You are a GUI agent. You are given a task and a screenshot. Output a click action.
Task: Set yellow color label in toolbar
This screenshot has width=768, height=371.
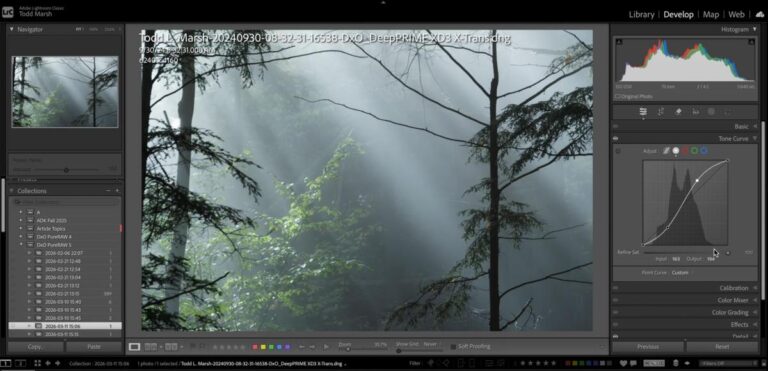pos(263,347)
